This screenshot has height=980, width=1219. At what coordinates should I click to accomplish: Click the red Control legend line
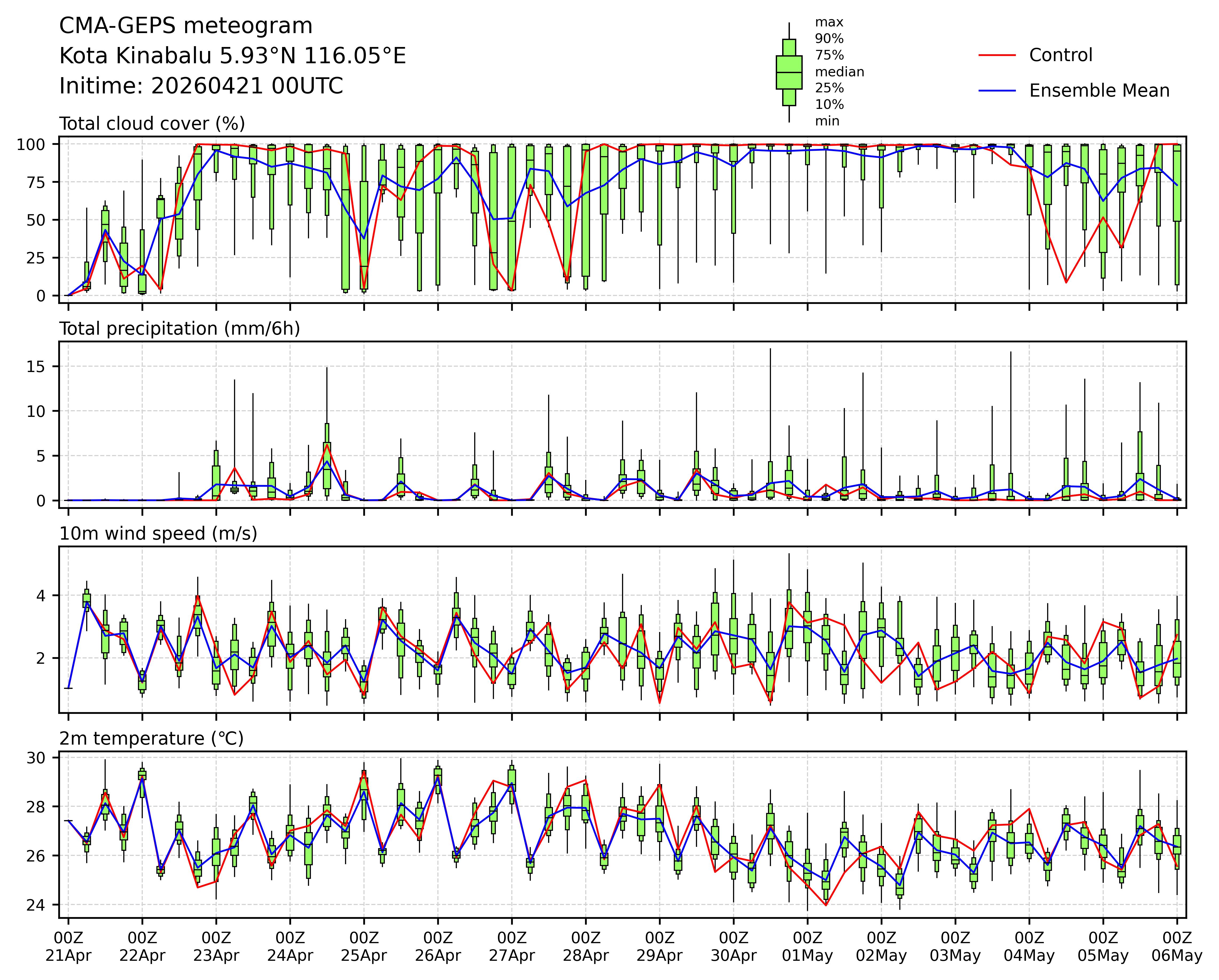(997, 56)
